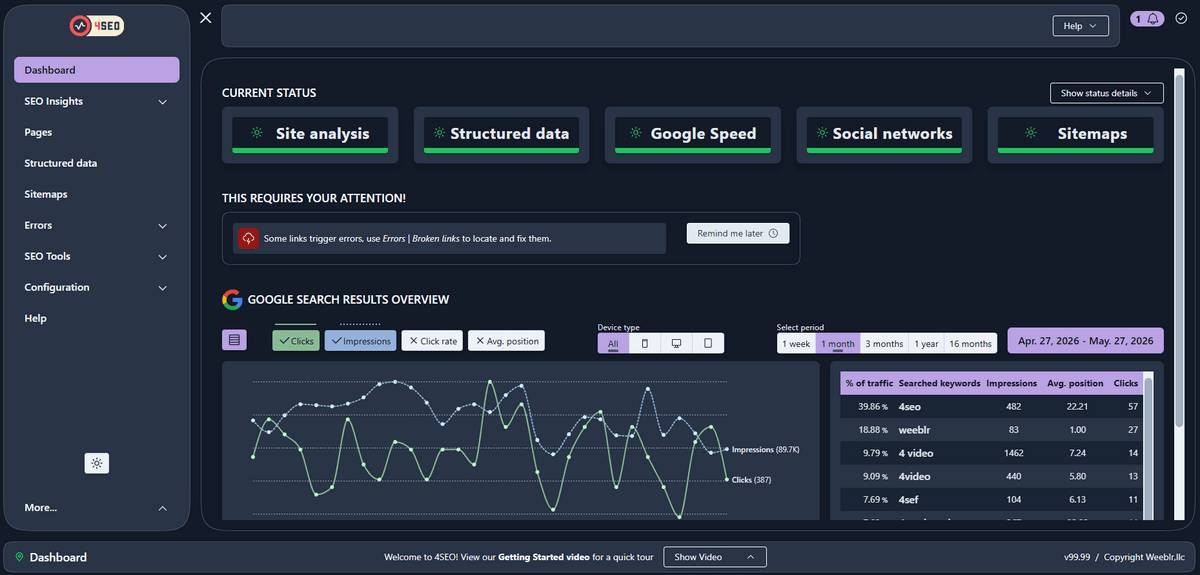Open the Help dropdown in top bar
Image resolution: width=1200 pixels, height=575 pixels.
1080,26
